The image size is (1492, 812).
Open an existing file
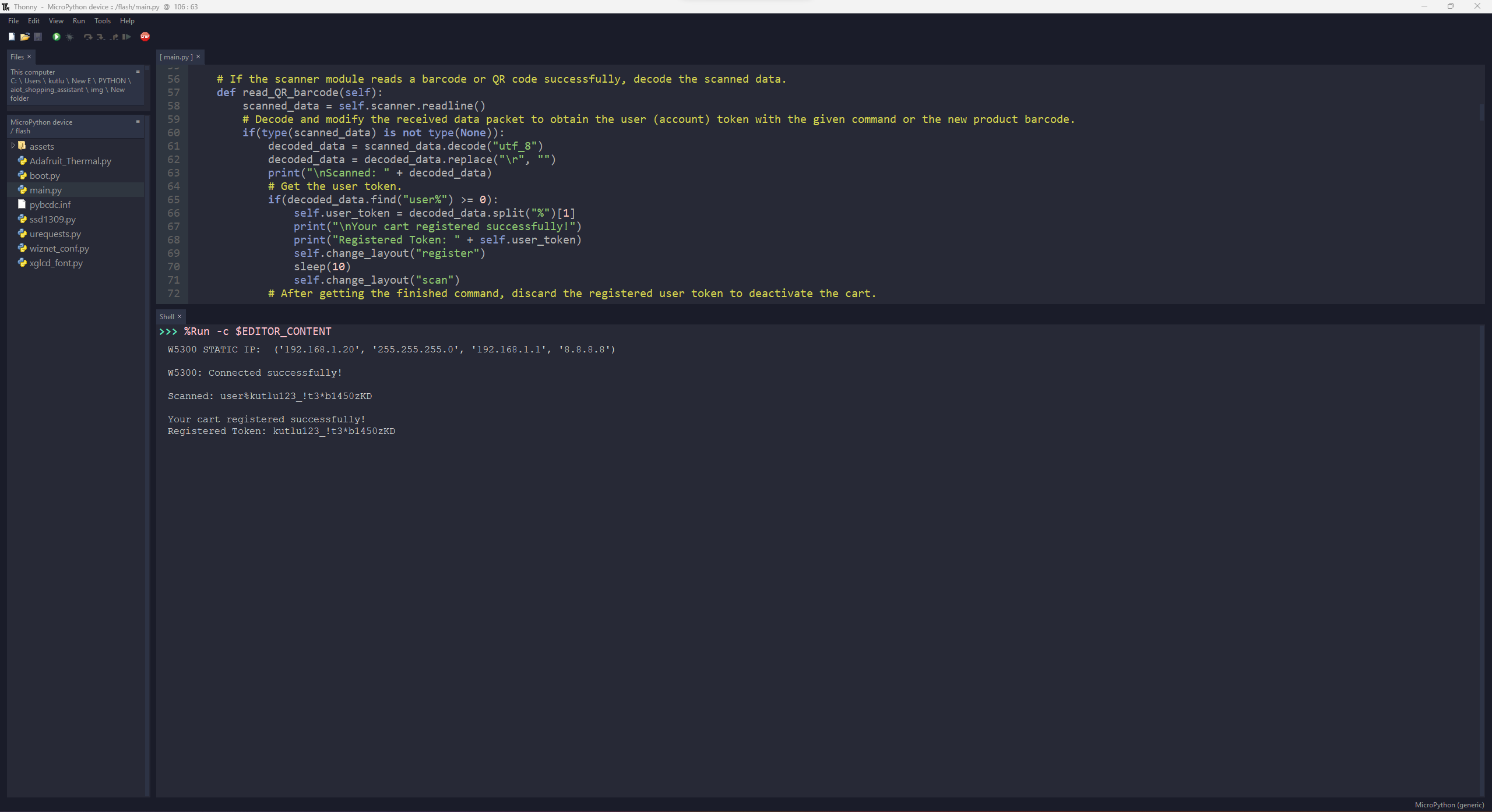point(25,37)
